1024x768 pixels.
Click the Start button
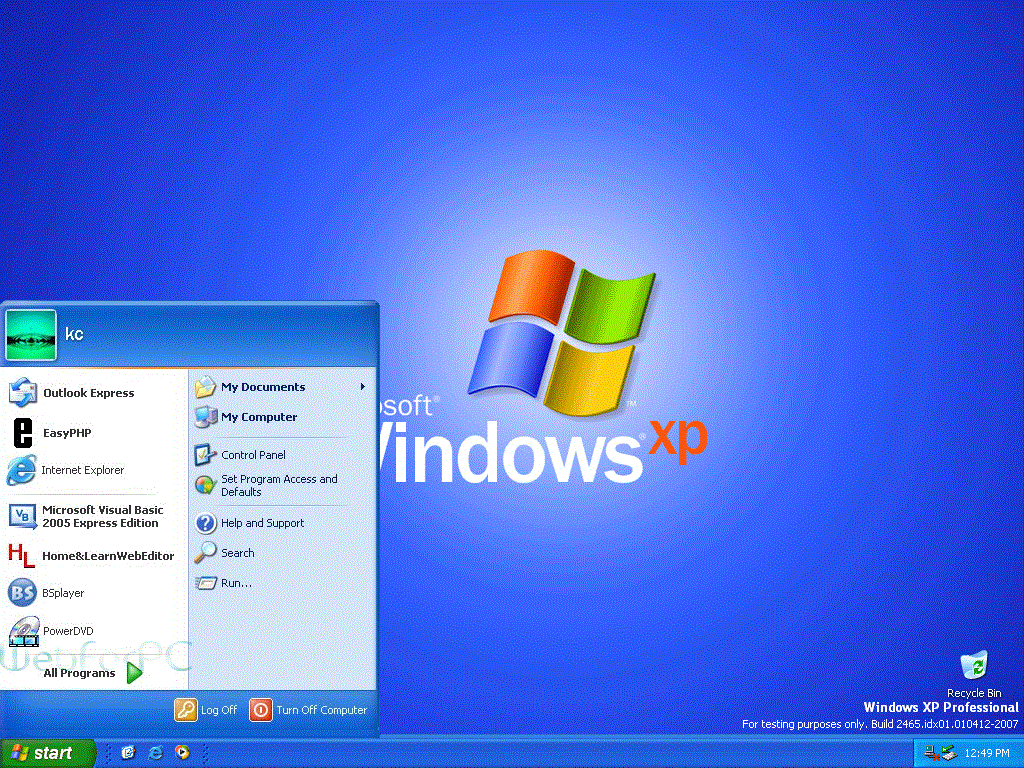[47, 752]
